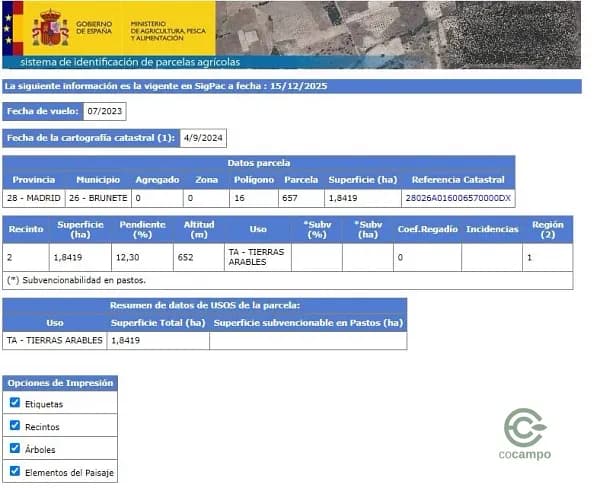Click the Opciones de Impresión header
Viewport: 600px width, 488px height.
pos(60,383)
